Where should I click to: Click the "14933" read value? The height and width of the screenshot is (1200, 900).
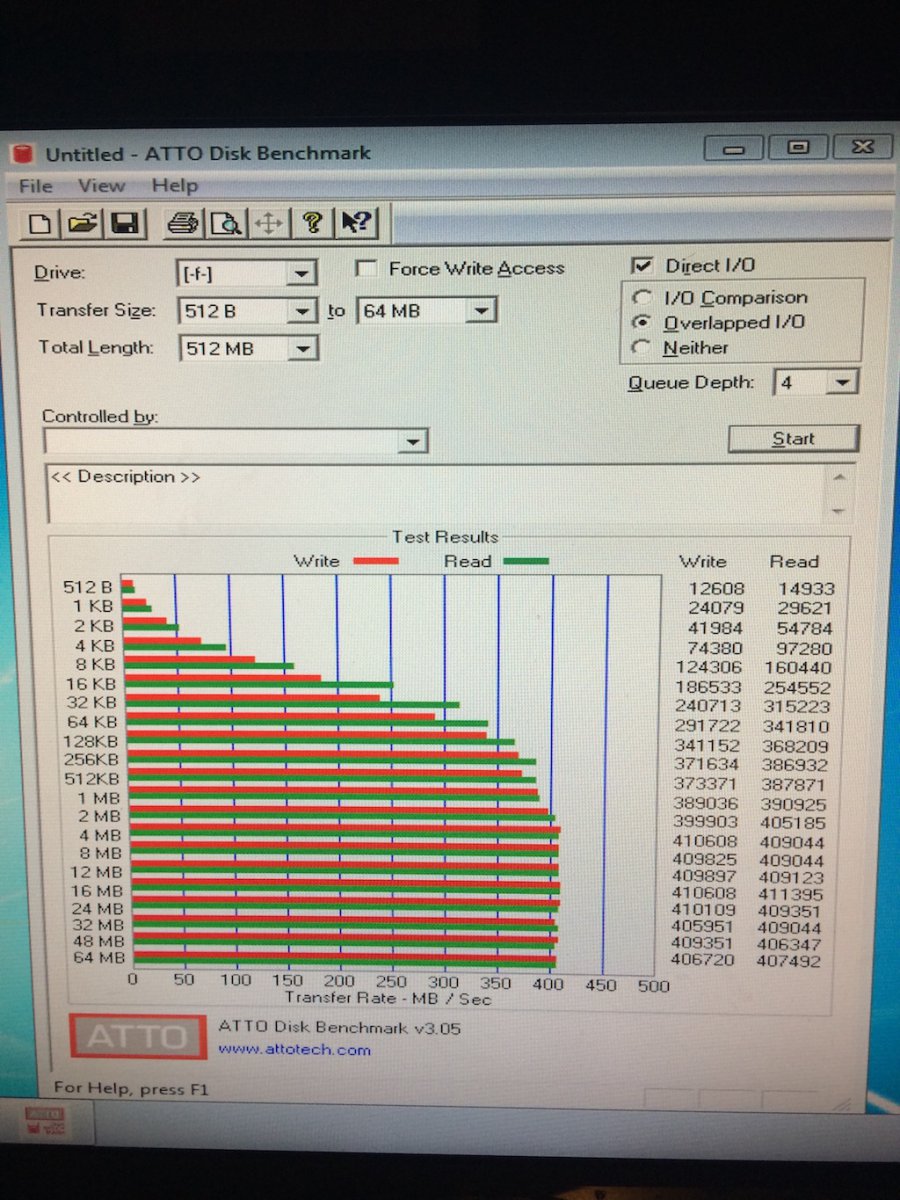coord(806,589)
